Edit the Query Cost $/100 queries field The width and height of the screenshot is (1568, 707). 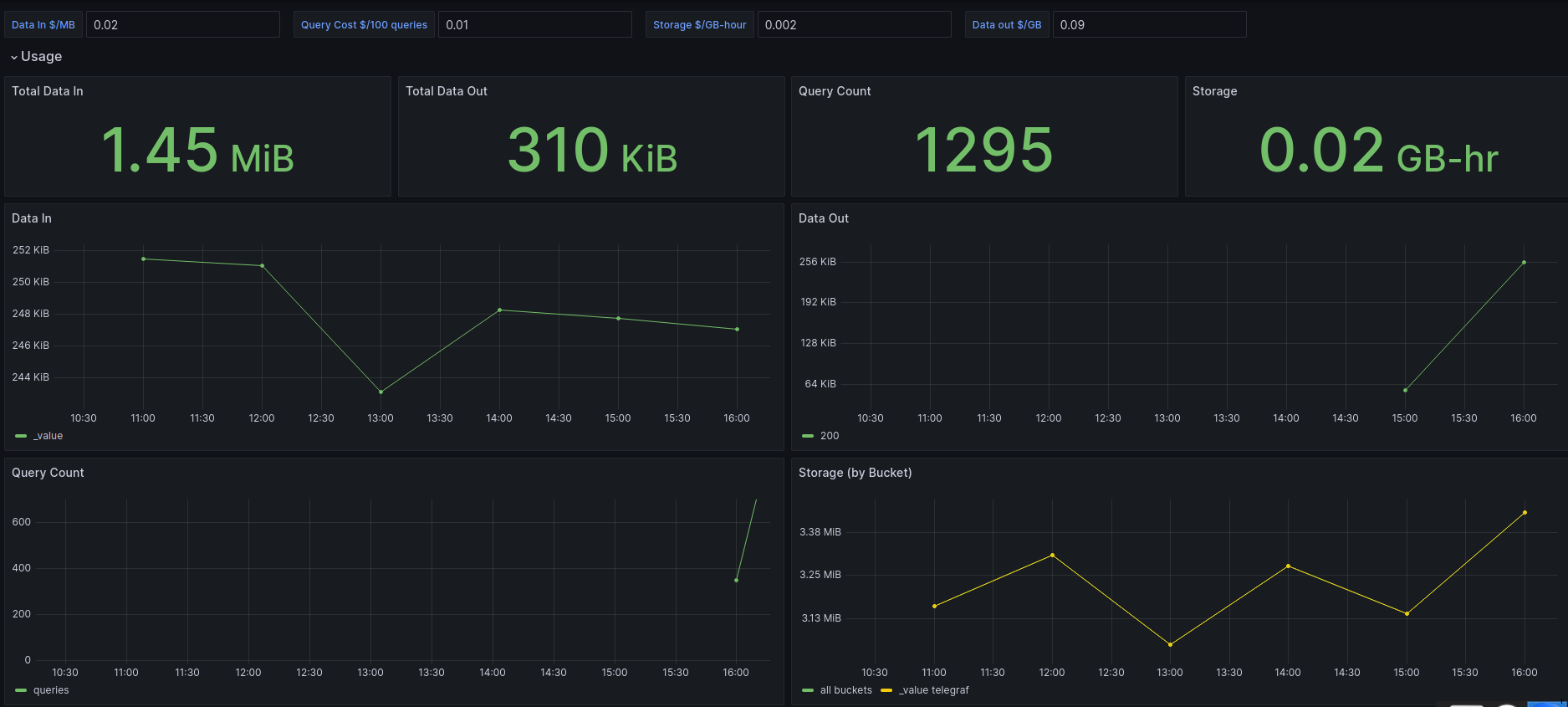click(x=535, y=24)
